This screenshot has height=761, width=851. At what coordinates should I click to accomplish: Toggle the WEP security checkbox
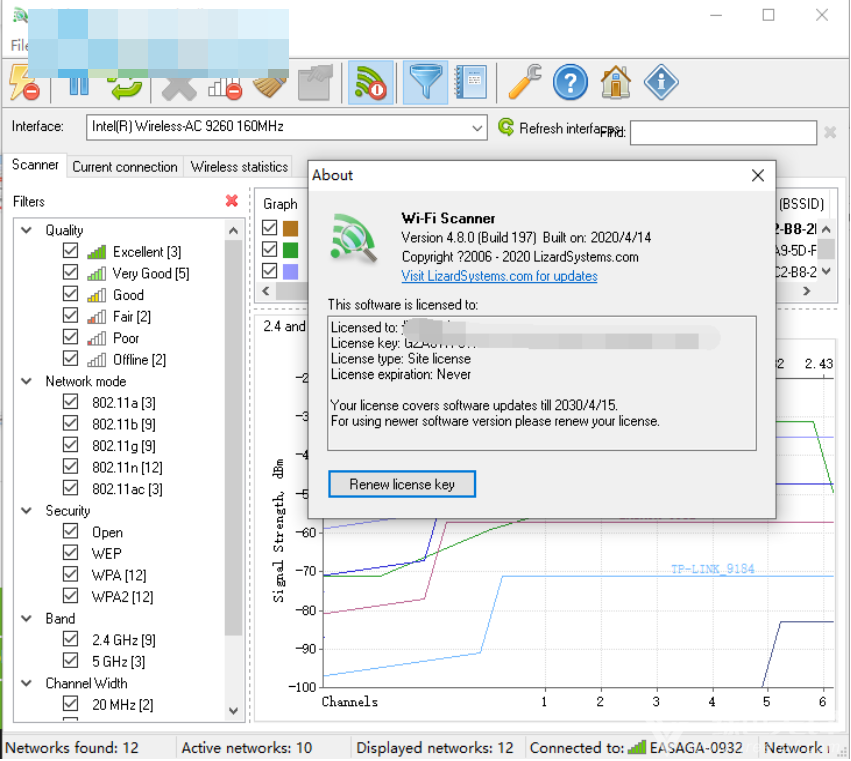[x=70, y=553]
